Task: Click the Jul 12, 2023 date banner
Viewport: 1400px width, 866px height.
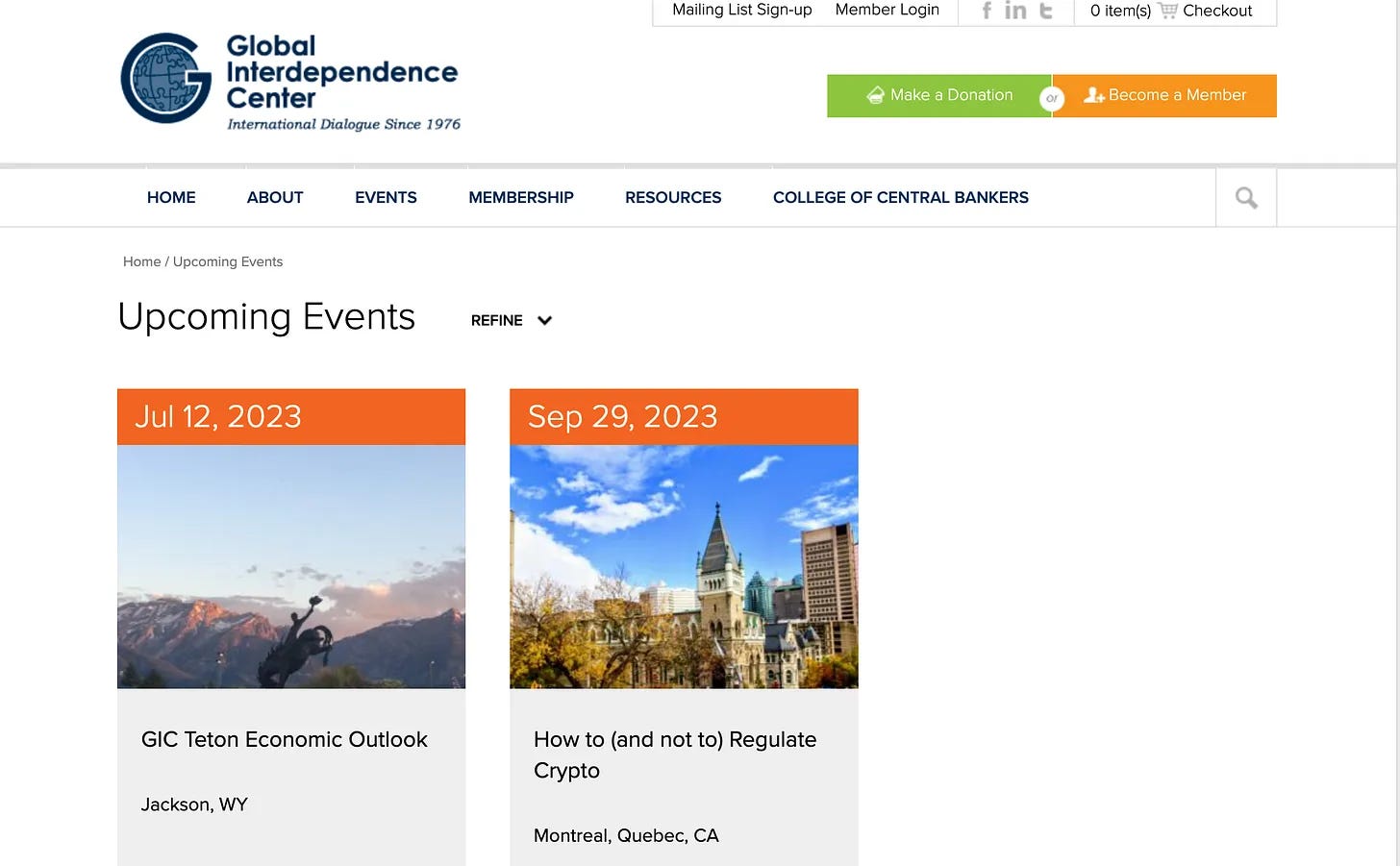Action: click(291, 417)
